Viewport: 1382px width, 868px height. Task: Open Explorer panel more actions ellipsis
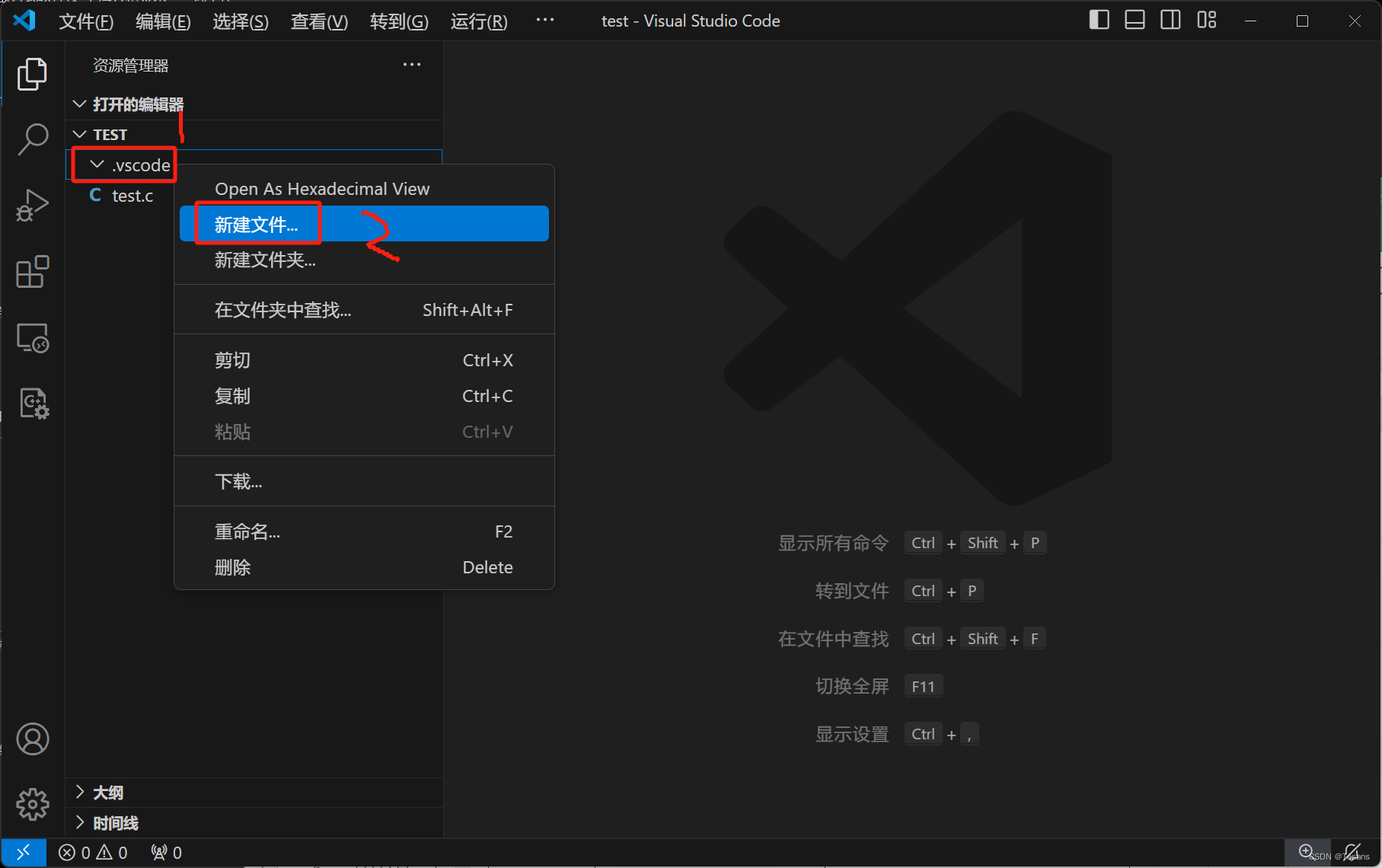[412, 65]
